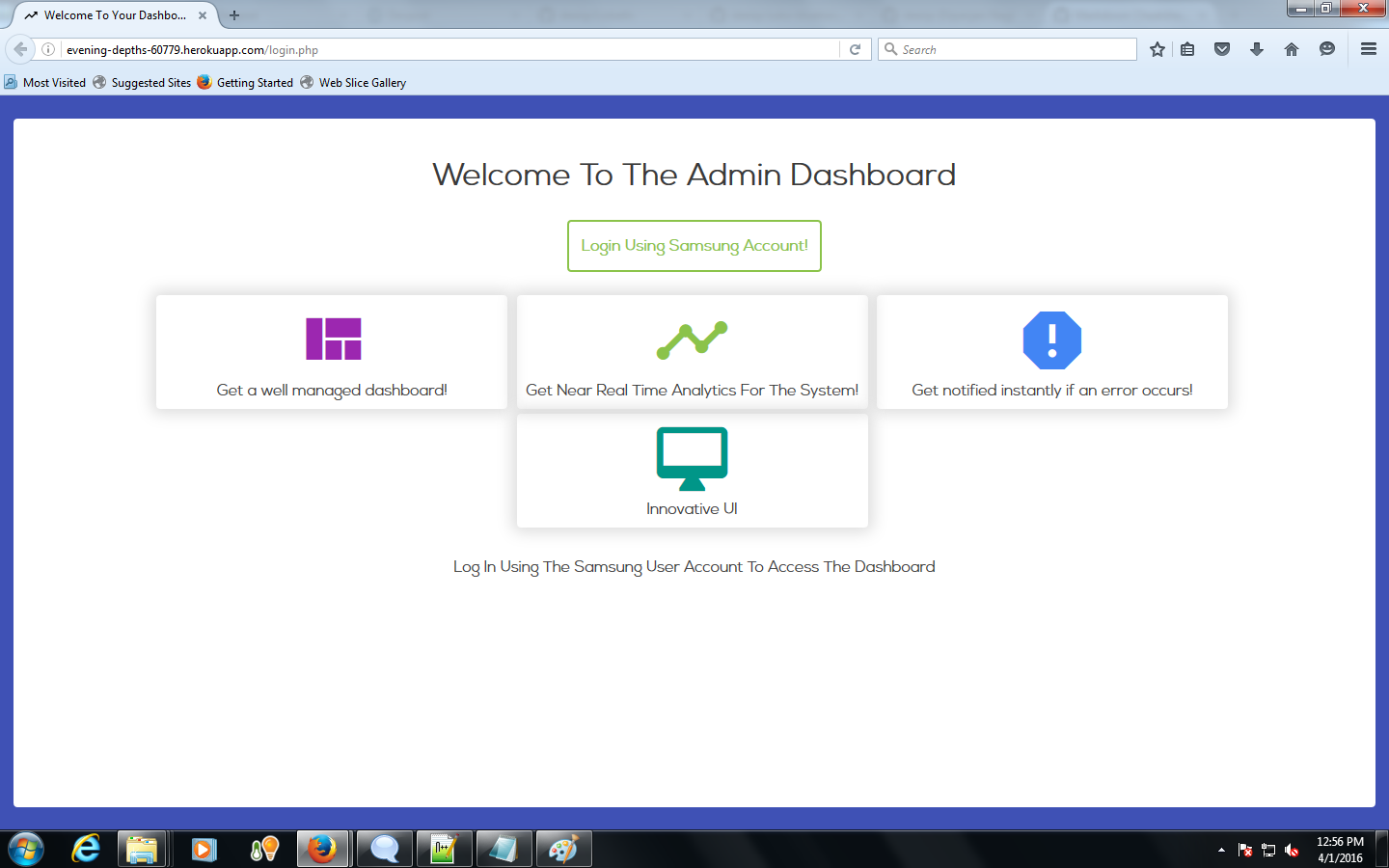Click Show desktop strip at taskbar end
Screen dimensions: 1389x868
(x=1381, y=850)
